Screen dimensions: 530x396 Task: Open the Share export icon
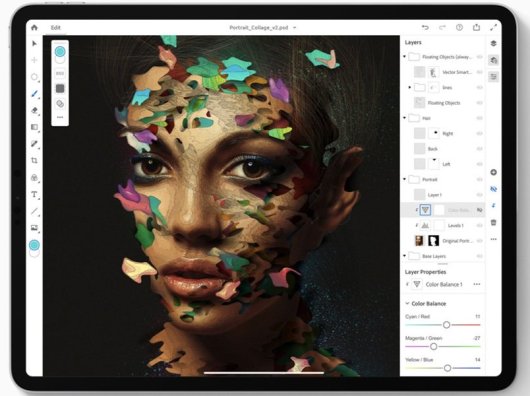pos(476,27)
